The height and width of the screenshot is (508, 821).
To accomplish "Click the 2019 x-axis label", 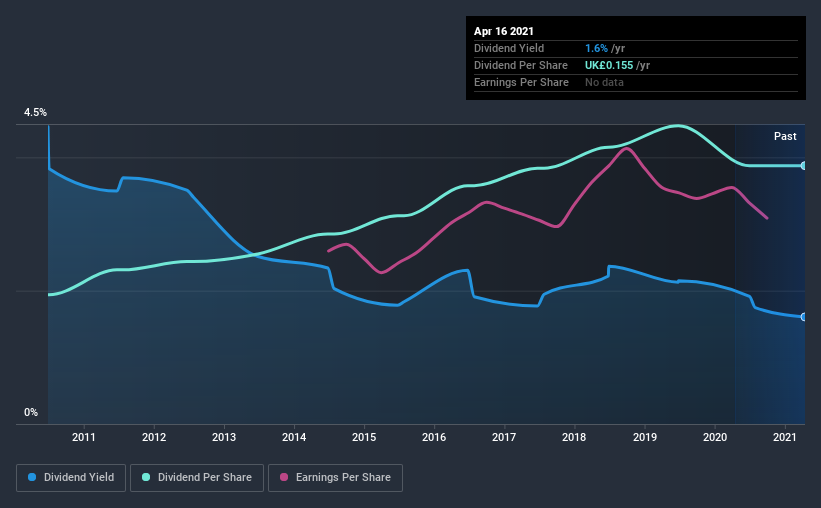I will (645, 437).
